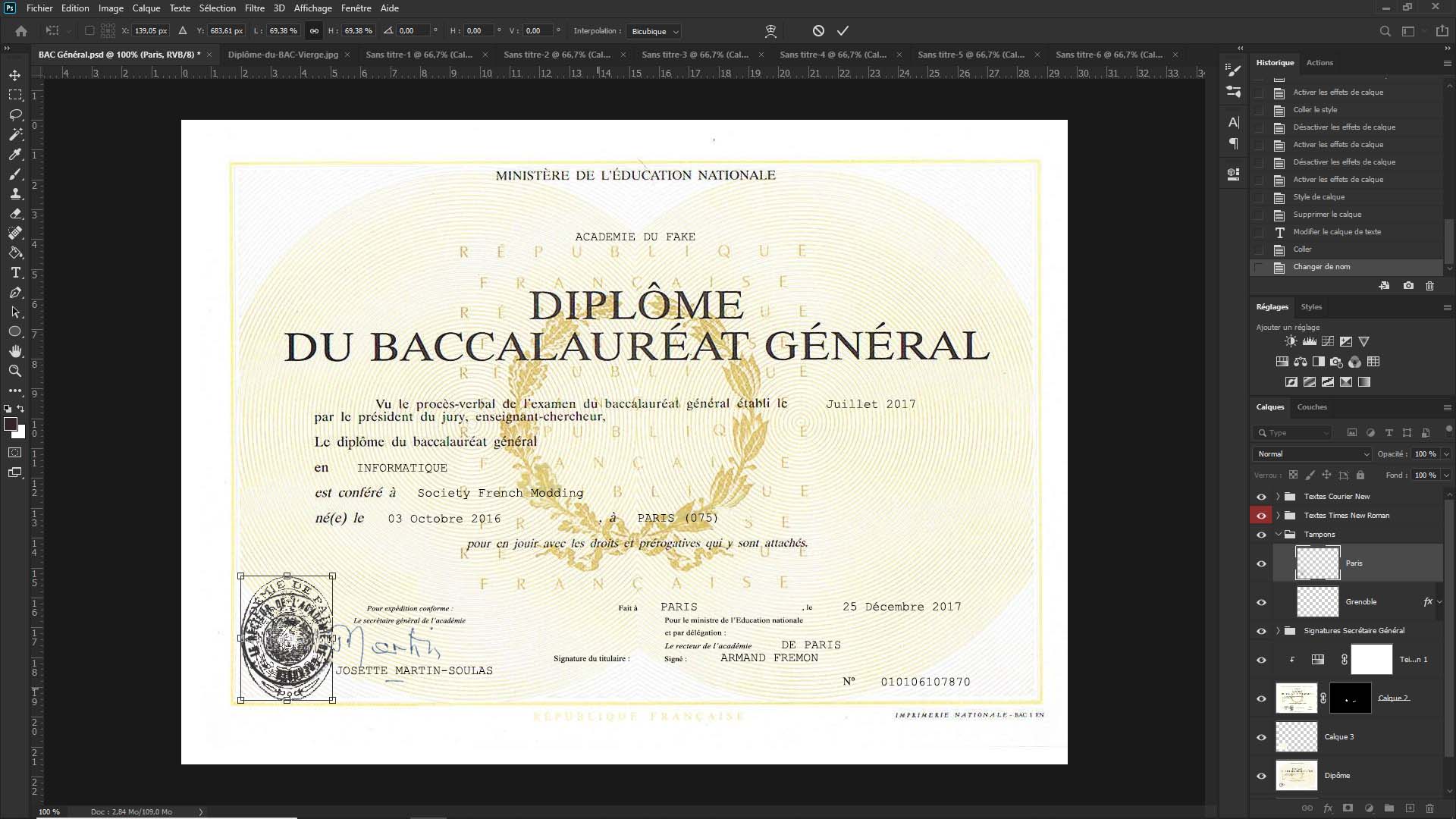The width and height of the screenshot is (1456, 819).
Task: Switch to the Couches panel tab
Action: pyautogui.click(x=1311, y=407)
